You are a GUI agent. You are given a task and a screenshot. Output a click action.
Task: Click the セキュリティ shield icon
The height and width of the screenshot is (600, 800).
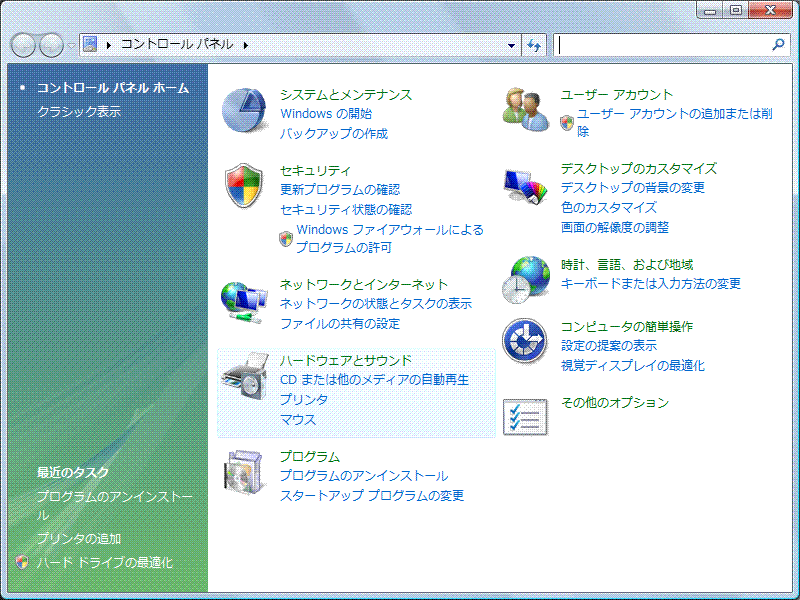point(244,186)
